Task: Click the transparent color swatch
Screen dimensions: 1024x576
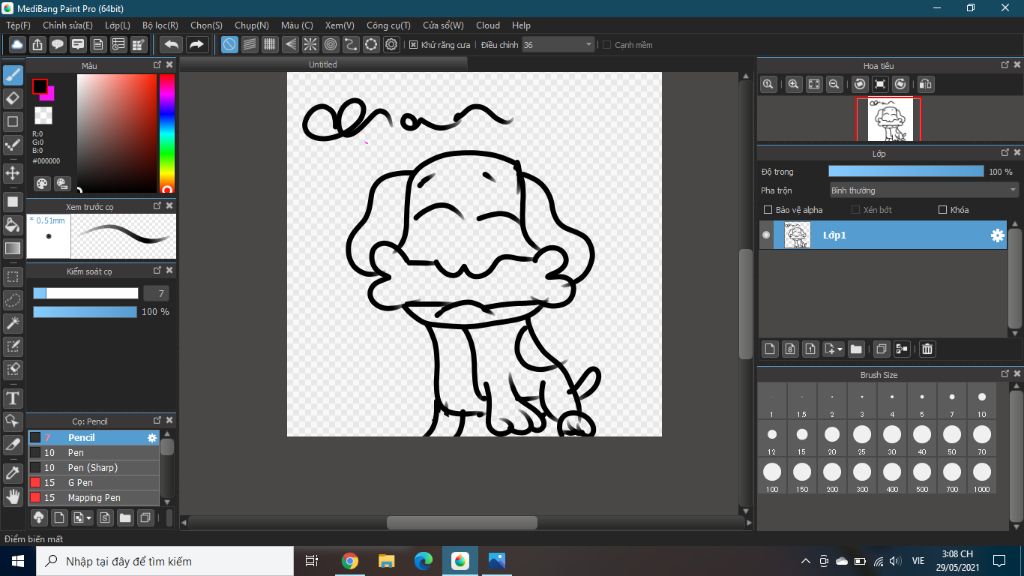Action: pyautogui.click(x=43, y=116)
